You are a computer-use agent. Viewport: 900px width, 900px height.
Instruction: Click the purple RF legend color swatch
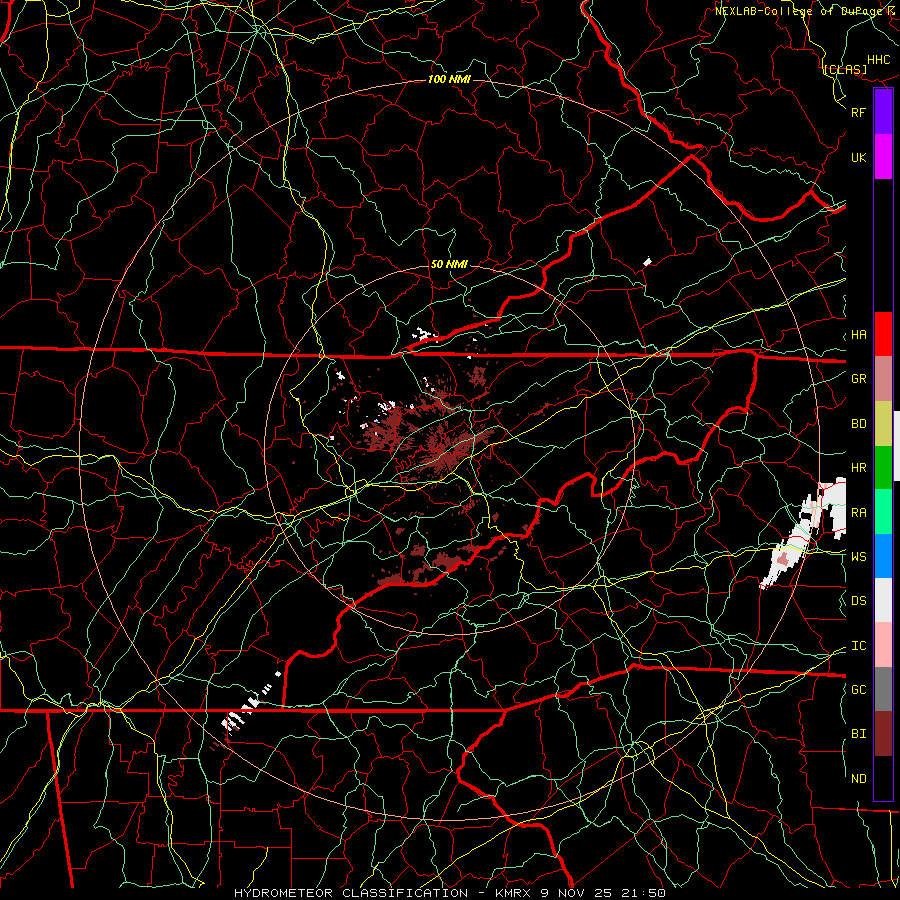pos(883,112)
